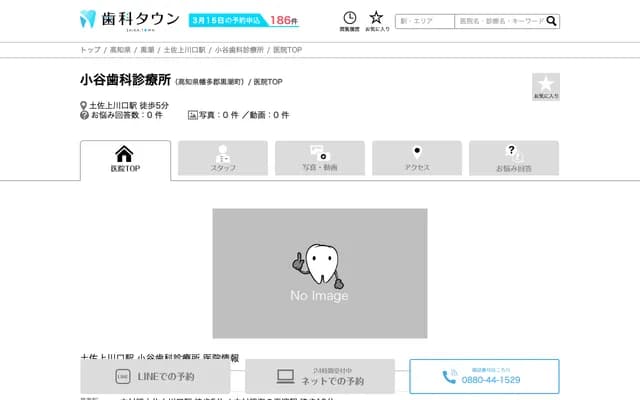Click the clinic name keyword search field
640x400 pixels.
pos(501,21)
